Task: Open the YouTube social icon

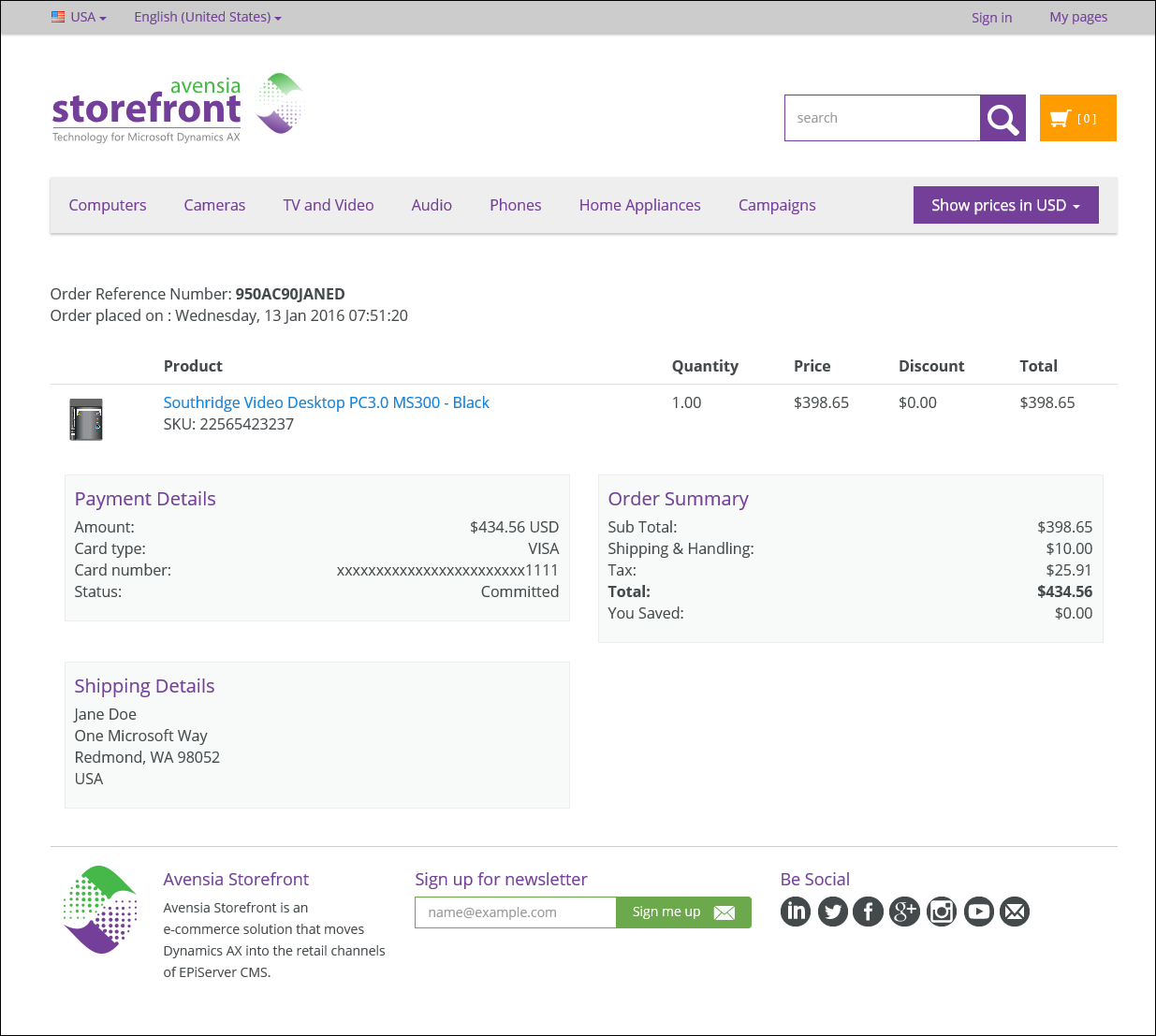Action: (x=978, y=912)
